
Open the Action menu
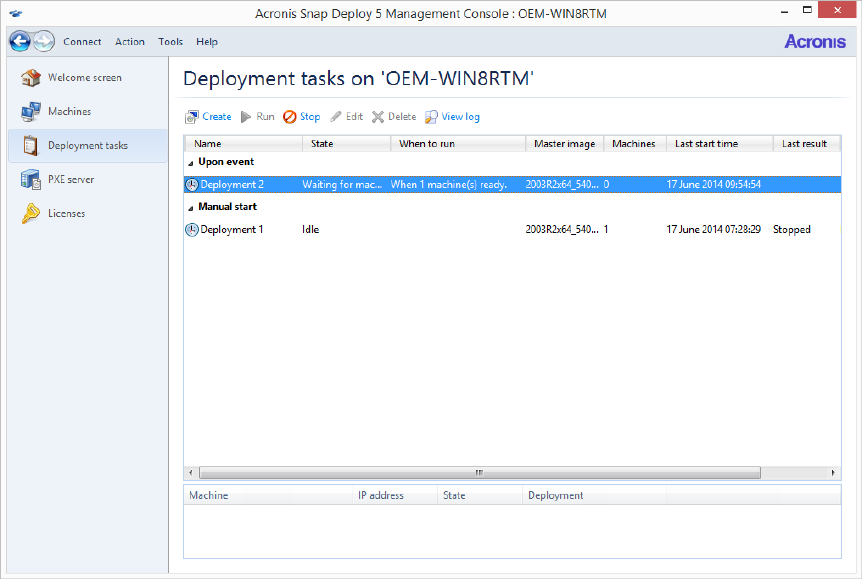(130, 42)
